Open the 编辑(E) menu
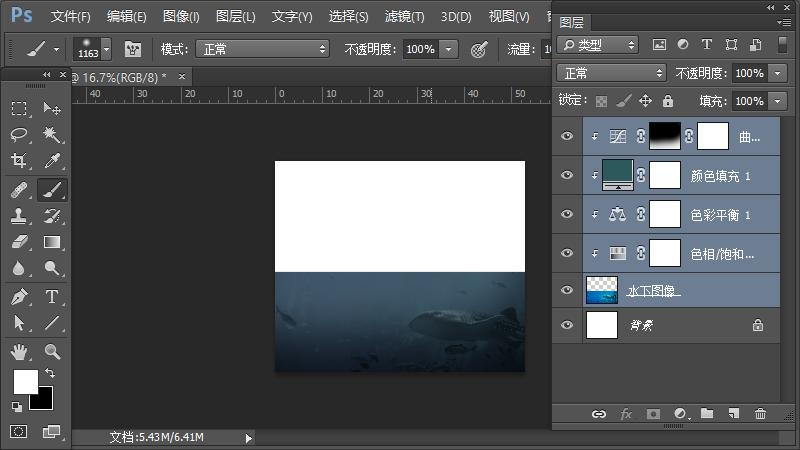The image size is (800, 450). click(x=127, y=16)
